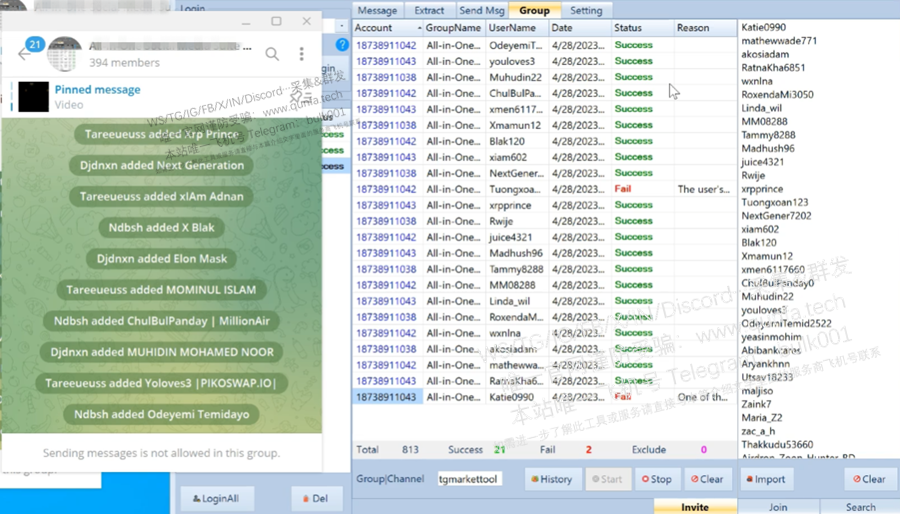Click 'Ndbsh added Odeyemi Temidayo' service message
The width and height of the screenshot is (900, 514).
click(x=161, y=414)
